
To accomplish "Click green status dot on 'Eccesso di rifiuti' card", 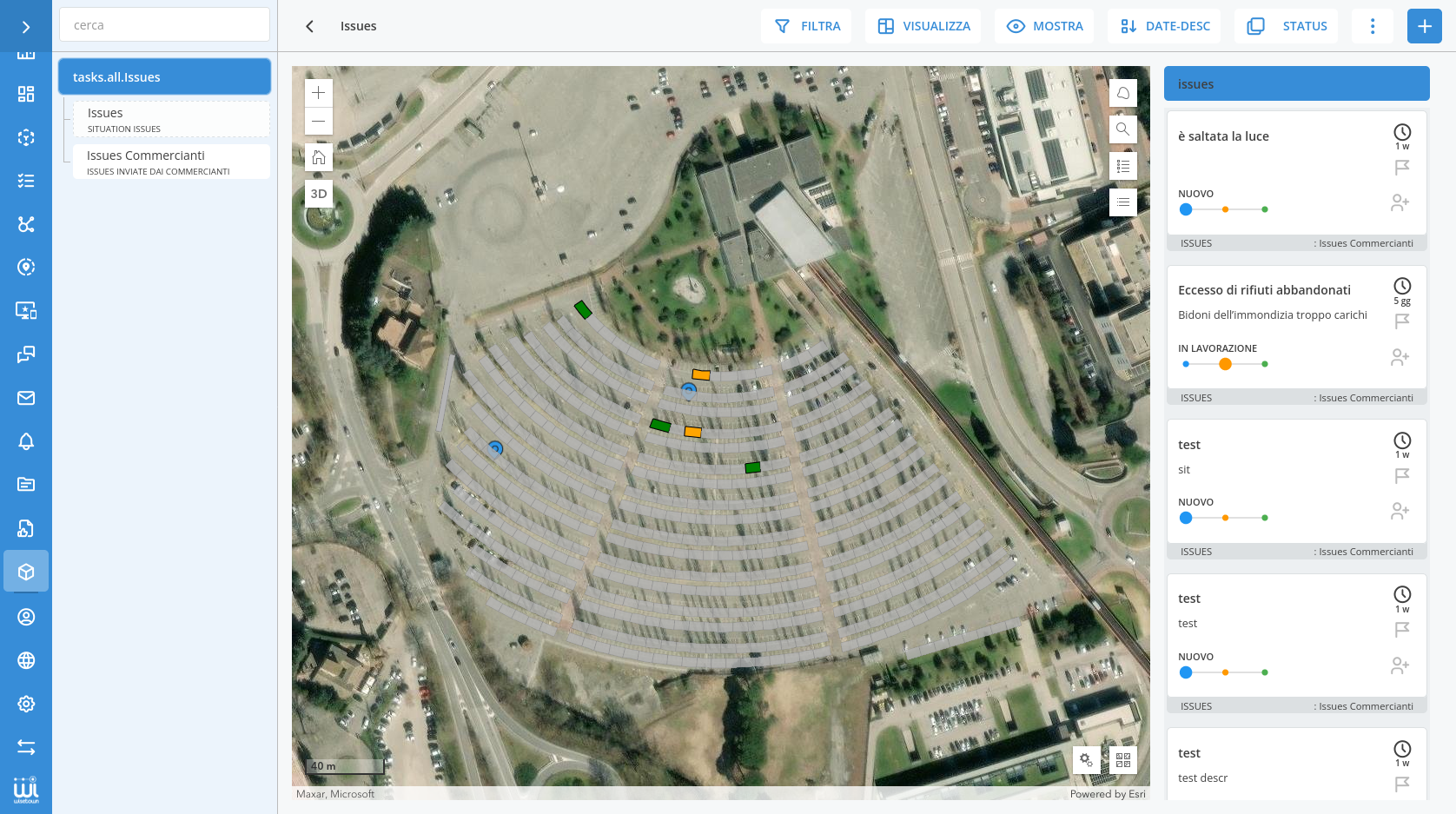I will pos(1265,364).
